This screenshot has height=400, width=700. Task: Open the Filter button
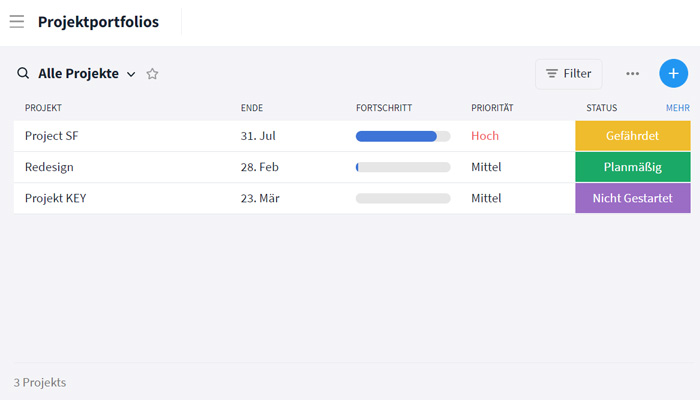(569, 74)
